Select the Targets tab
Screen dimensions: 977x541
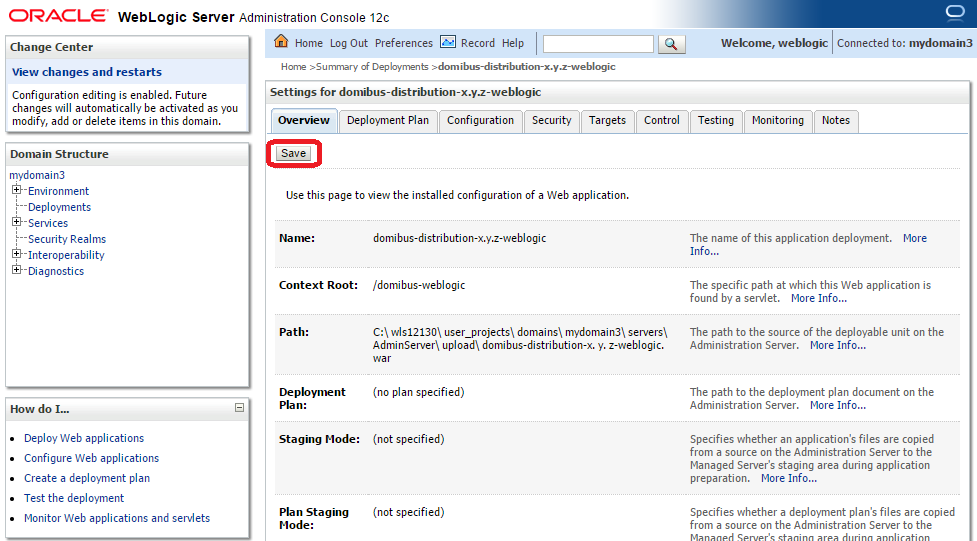click(607, 120)
